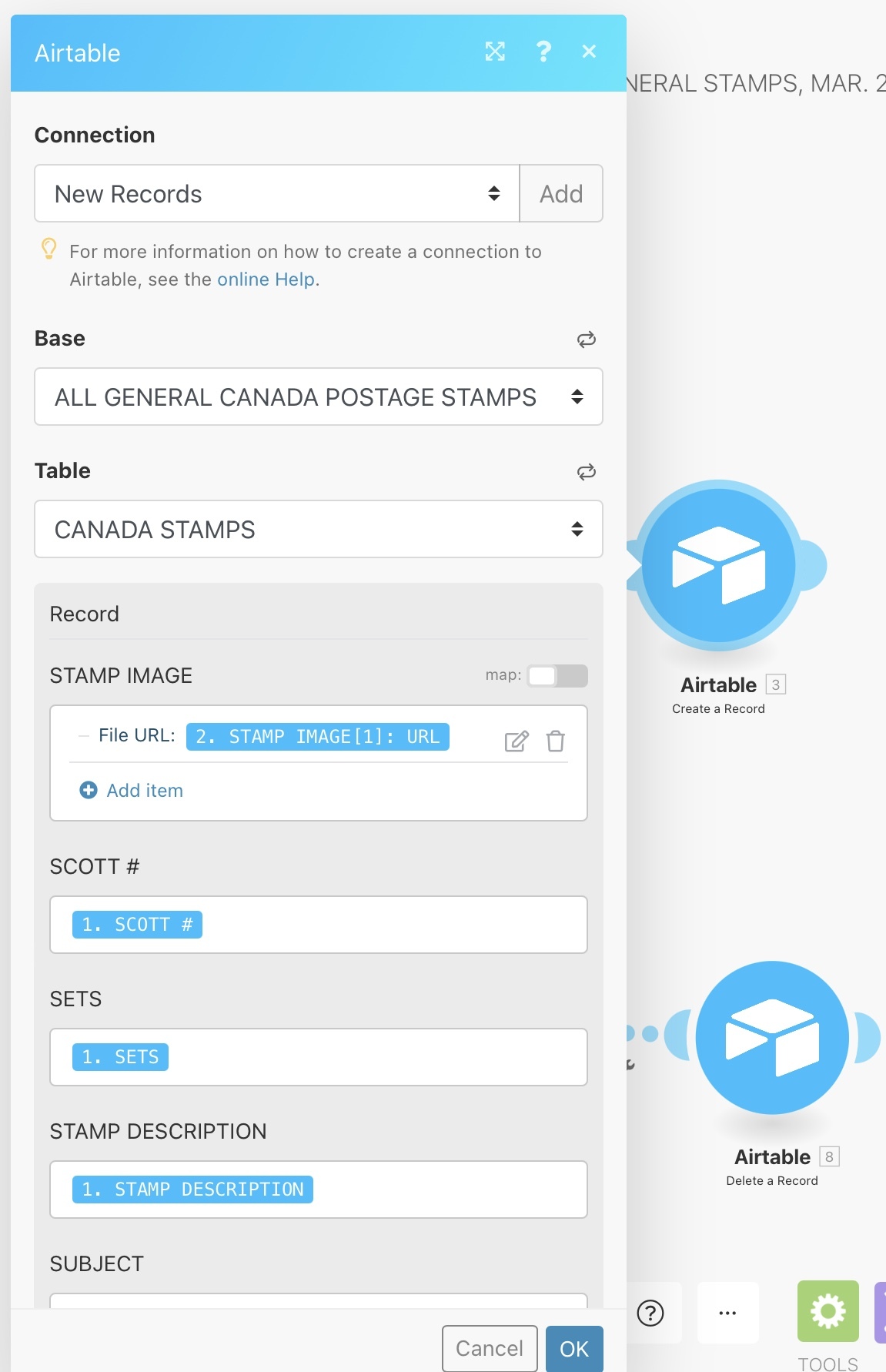886x1372 pixels.
Task: Refresh the Table list
Action: [x=587, y=472]
